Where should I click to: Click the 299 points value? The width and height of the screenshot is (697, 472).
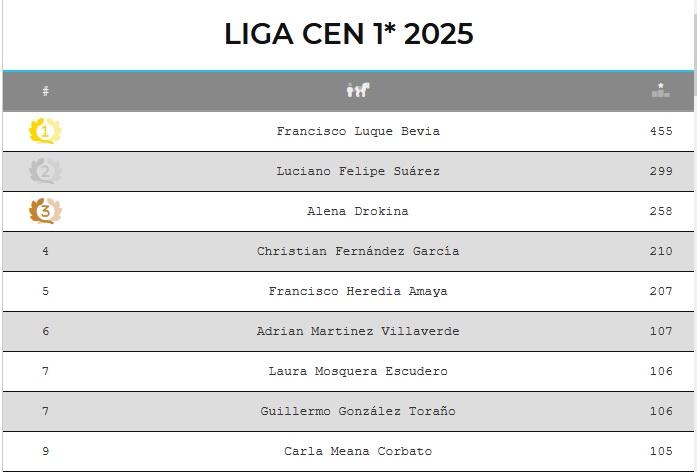[x=660, y=171]
